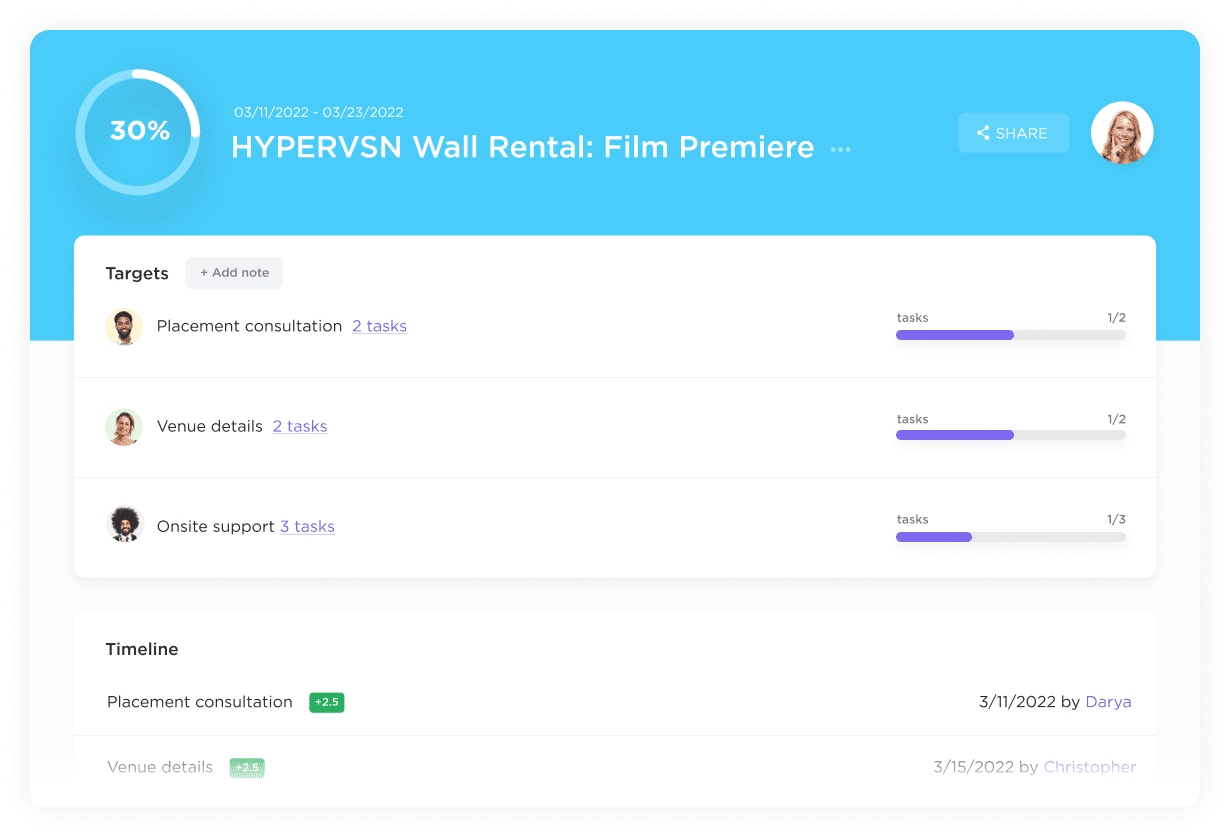This screenshot has height=837, width=1230.
Task: Click Placement consultation in the Timeline
Action: pos(200,702)
